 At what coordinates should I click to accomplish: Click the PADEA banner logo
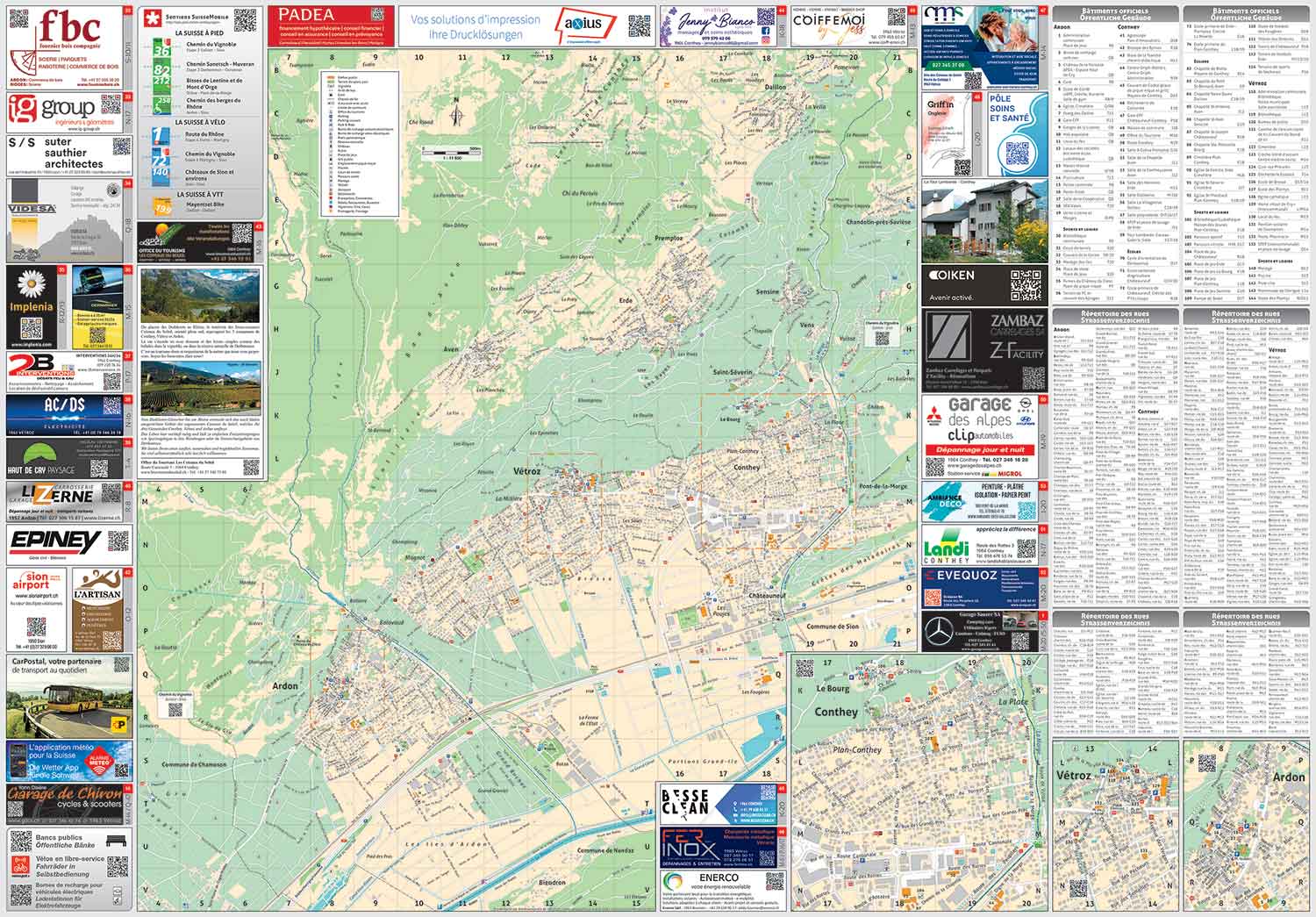307,14
